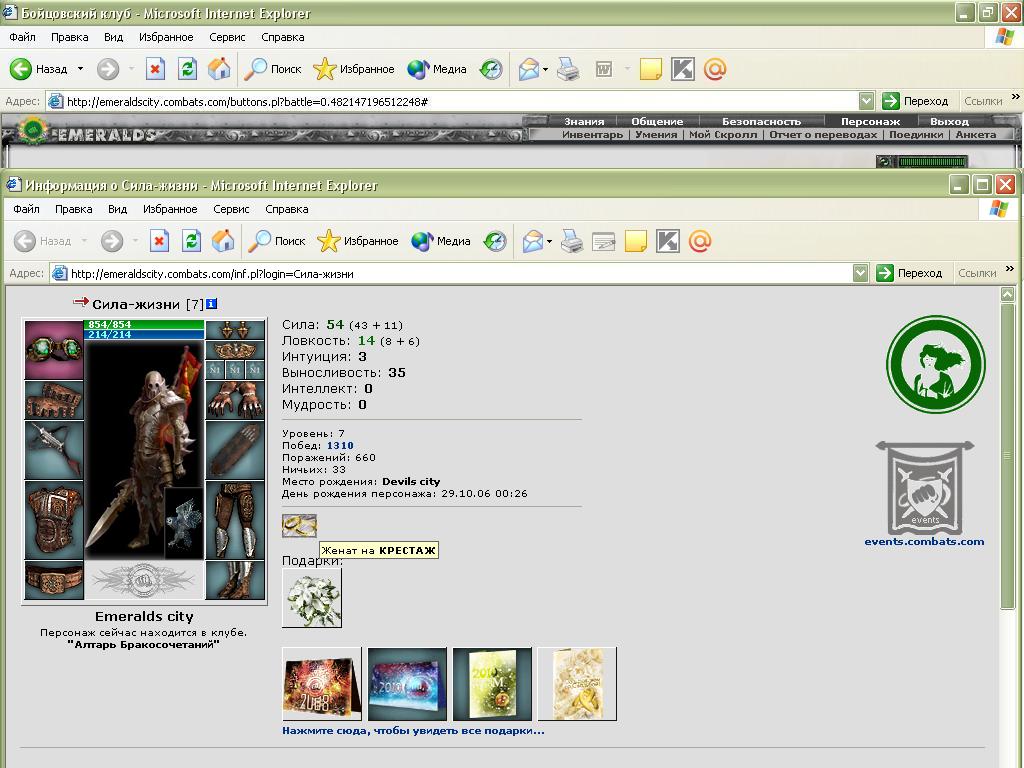Viewport: 1024px width, 768px height.
Task: Click the gloves equipment slot on the character
Action: point(235,399)
